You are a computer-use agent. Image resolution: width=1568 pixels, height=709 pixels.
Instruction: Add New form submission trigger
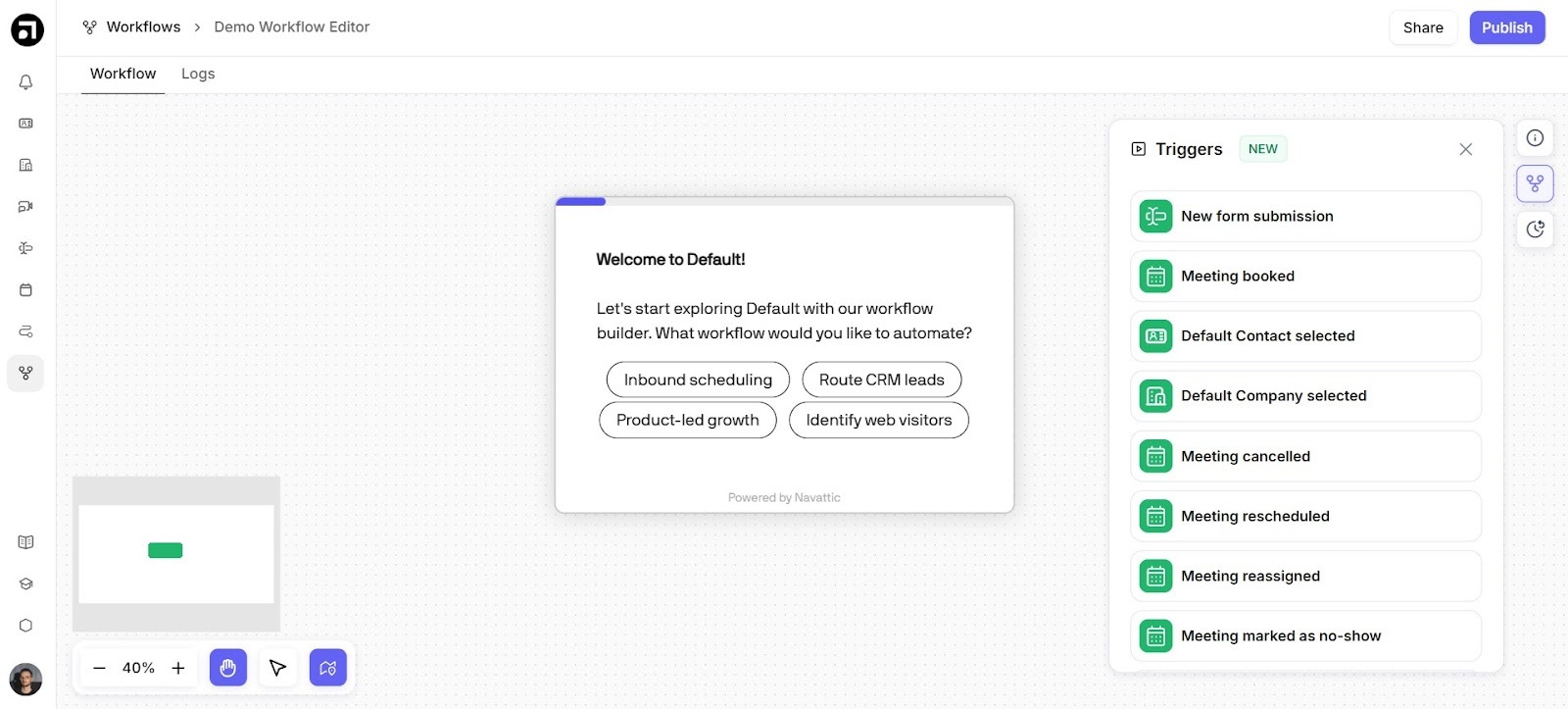(1305, 216)
